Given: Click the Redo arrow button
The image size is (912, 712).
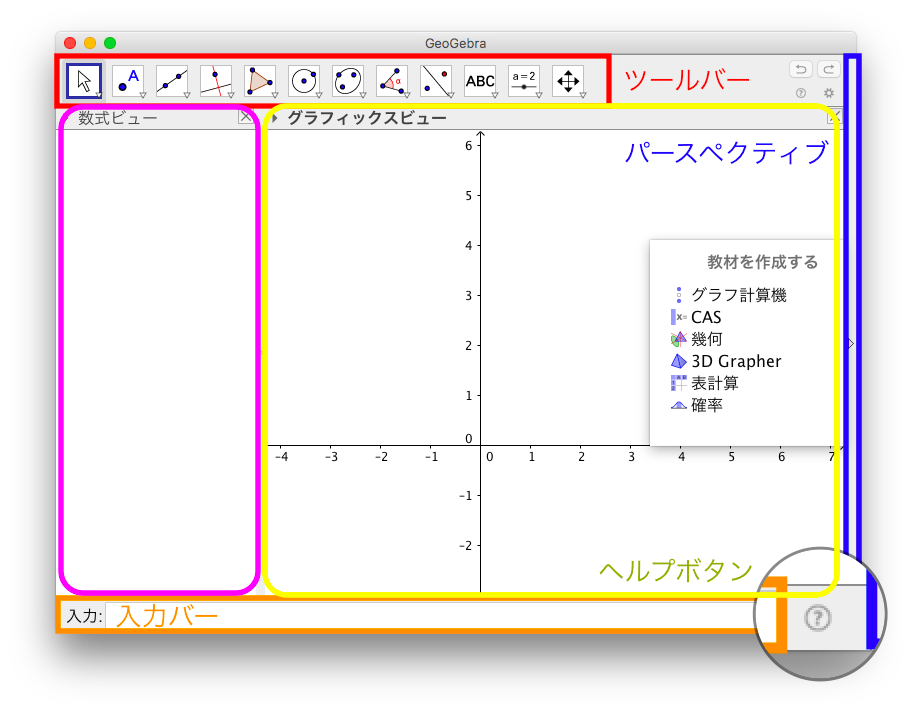Looking at the screenshot, I should click(x=829, y=69).
